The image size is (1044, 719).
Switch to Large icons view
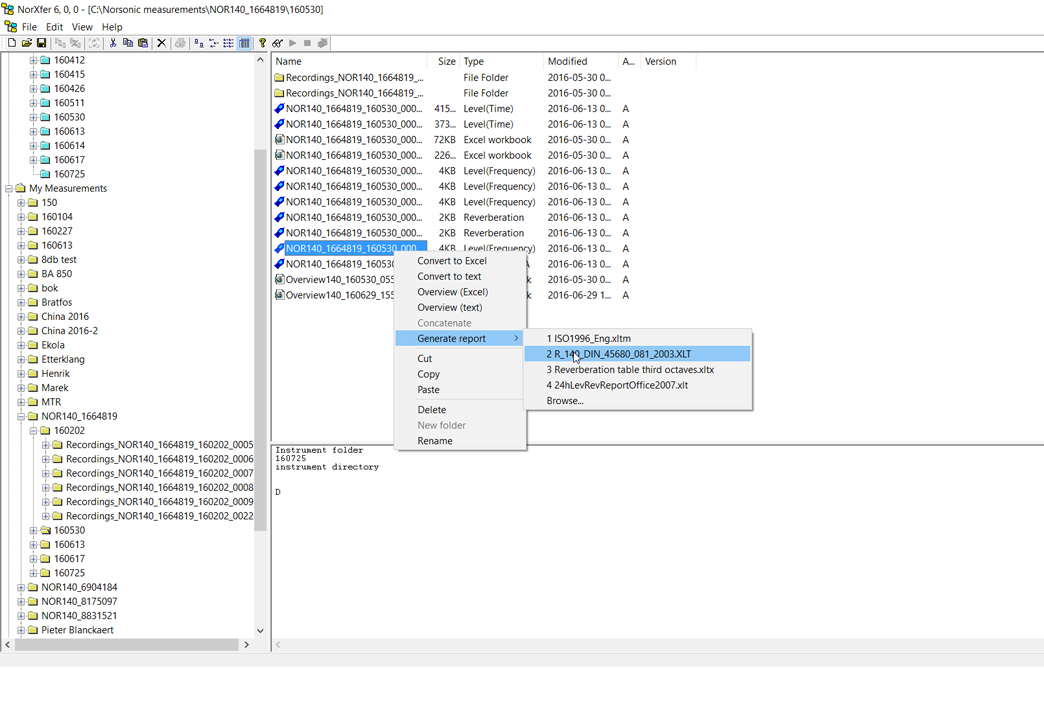(x=198, y=43)
